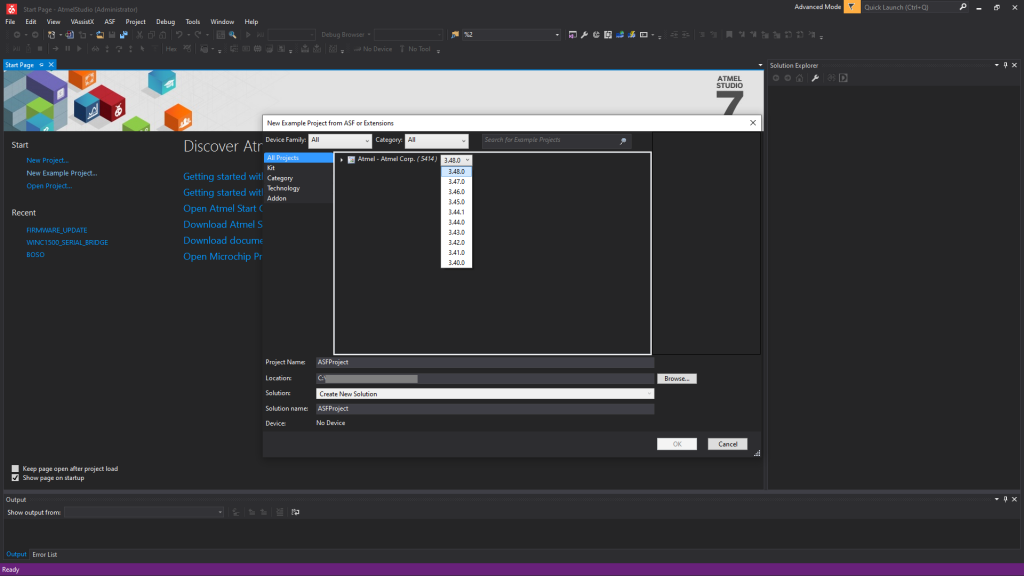Click the Atmel Studio logo in title bar
The width and height of the screenshot is (1024, 576).
[11, 9]
